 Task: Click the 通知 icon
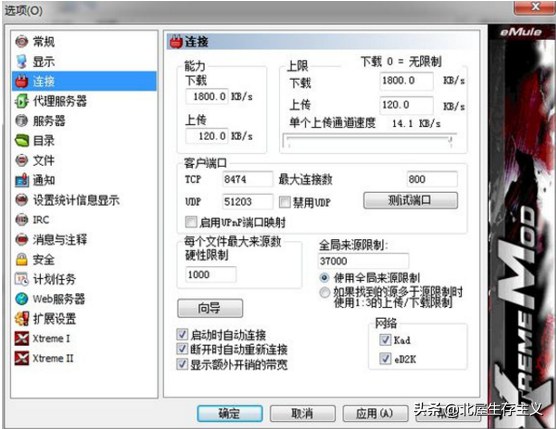(x=22, y=180)
